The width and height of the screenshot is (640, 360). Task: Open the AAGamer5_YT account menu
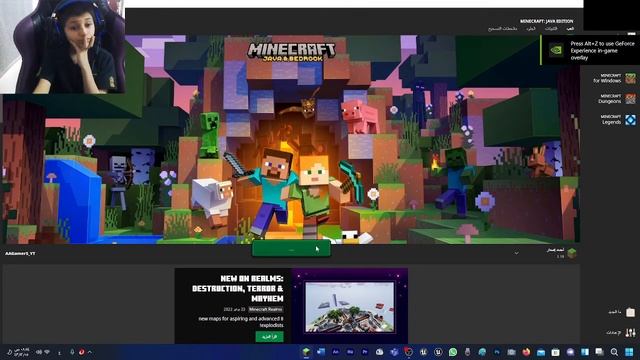pyautogui.click(x=20, y=253)
